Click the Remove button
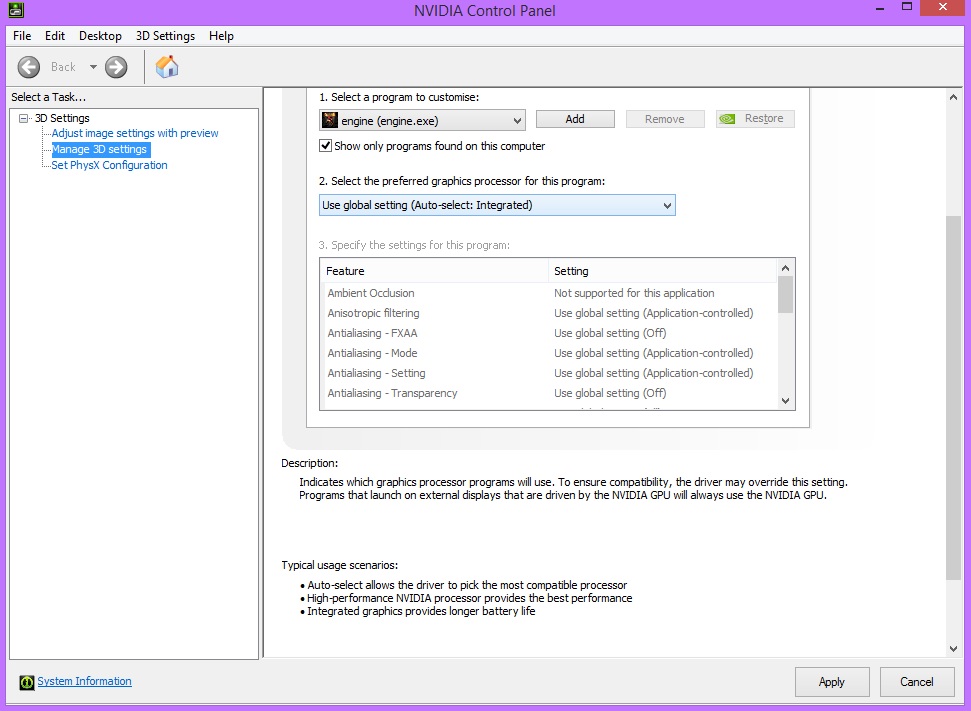The width and height of the screenshot is (971, 711). (x=665, y=119)
